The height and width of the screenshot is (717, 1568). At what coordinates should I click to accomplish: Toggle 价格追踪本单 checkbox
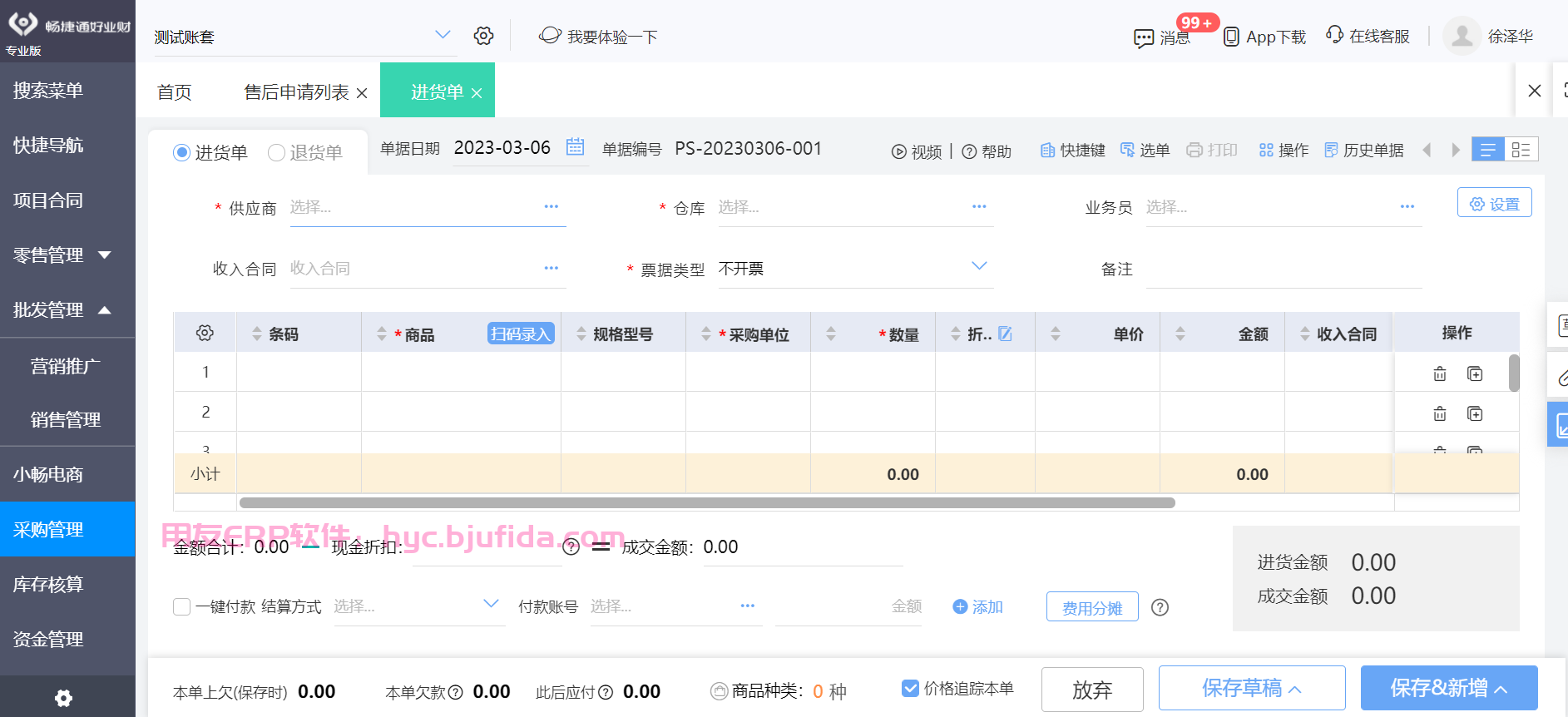[x=911, y=688]
